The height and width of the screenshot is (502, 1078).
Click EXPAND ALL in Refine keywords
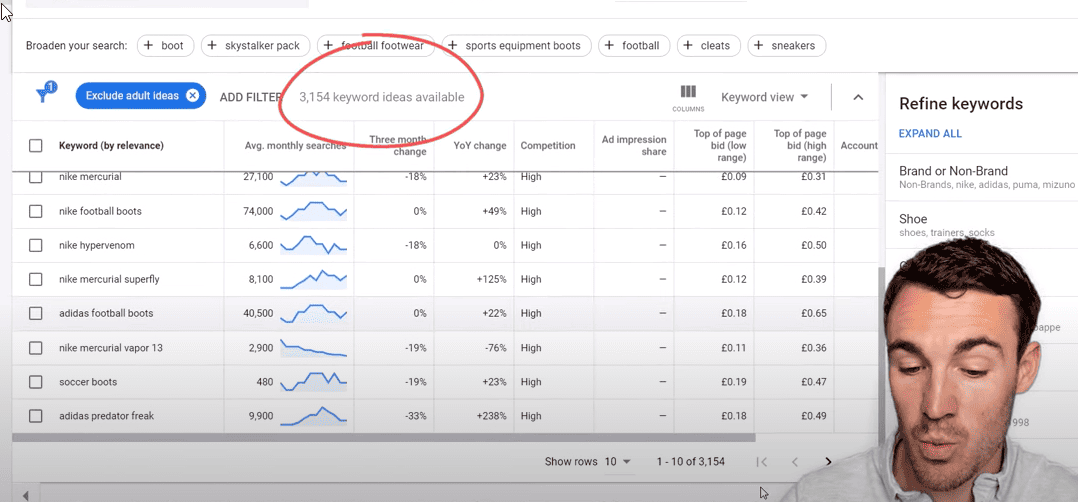click(x=930, y=133)
